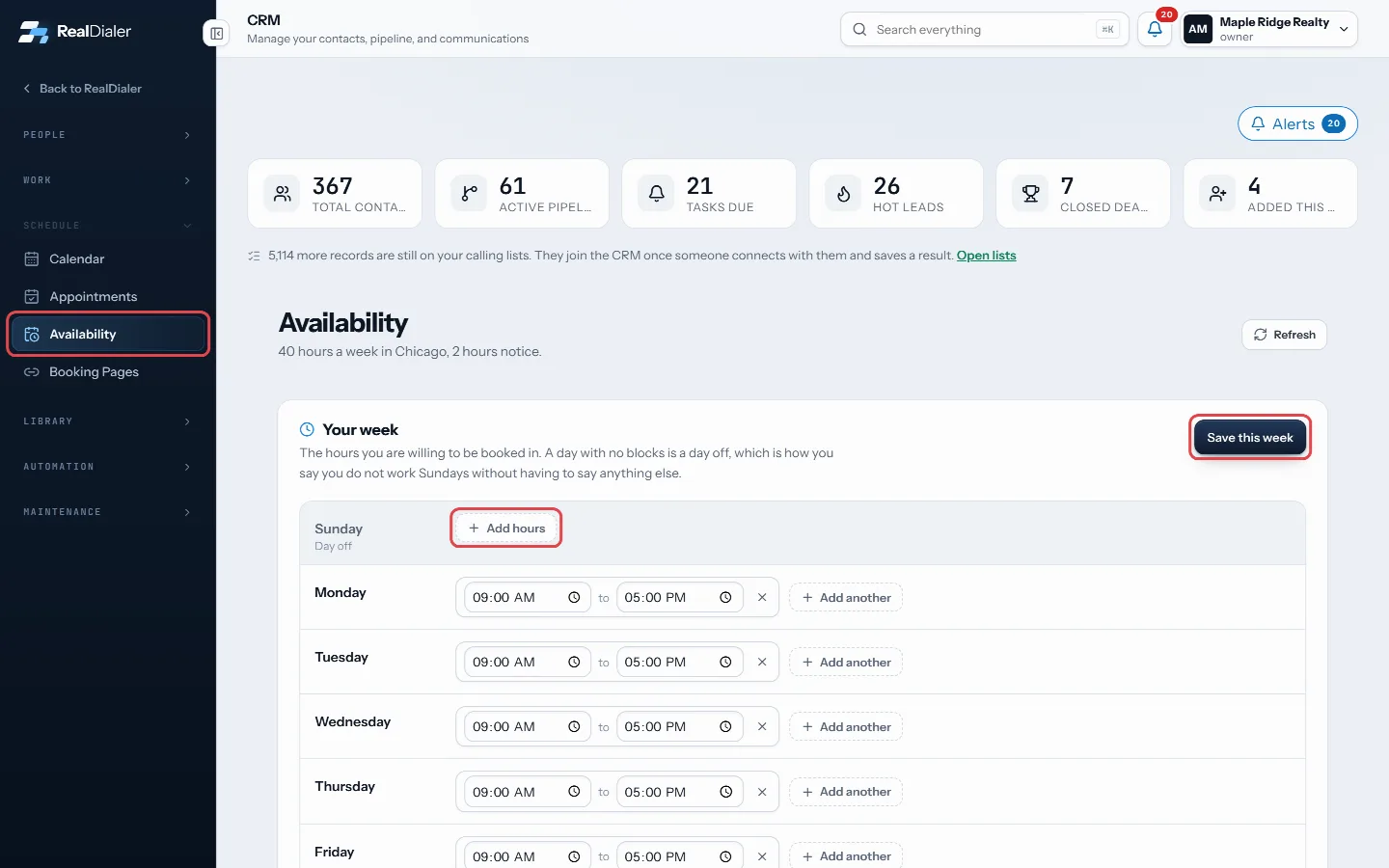Click the hot leads flame icon
Screen dimensions: 1389x868
pos(843,194)
